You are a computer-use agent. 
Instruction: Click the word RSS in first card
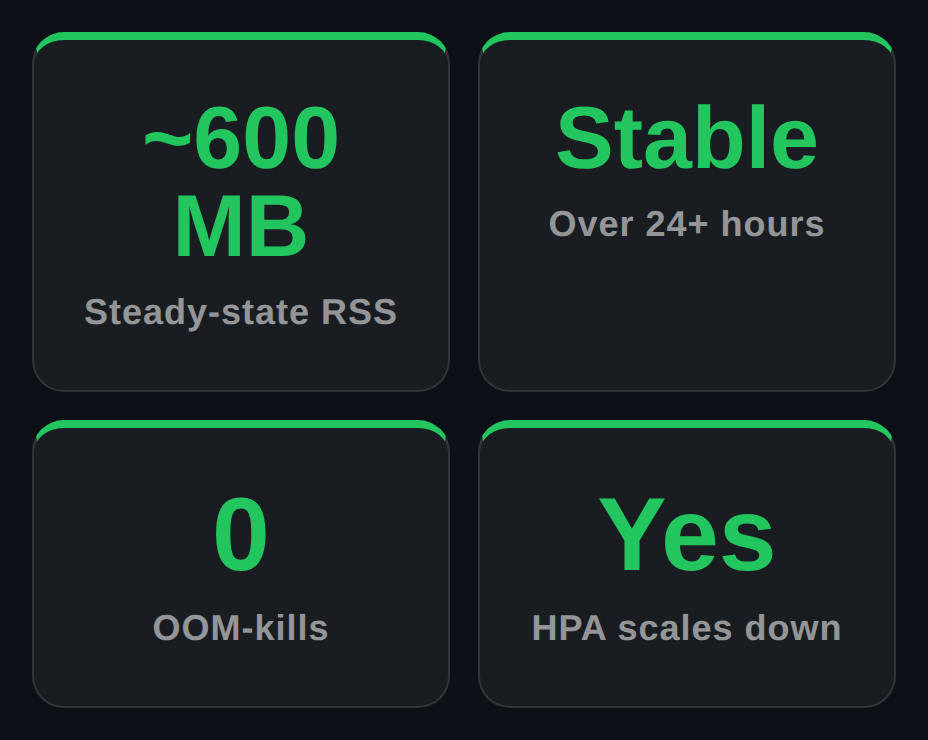(359, 311)
